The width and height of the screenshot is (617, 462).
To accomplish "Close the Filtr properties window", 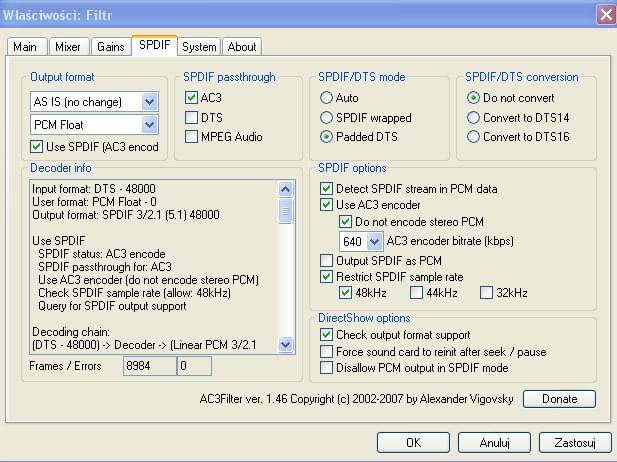I will (x=604, y=14).
